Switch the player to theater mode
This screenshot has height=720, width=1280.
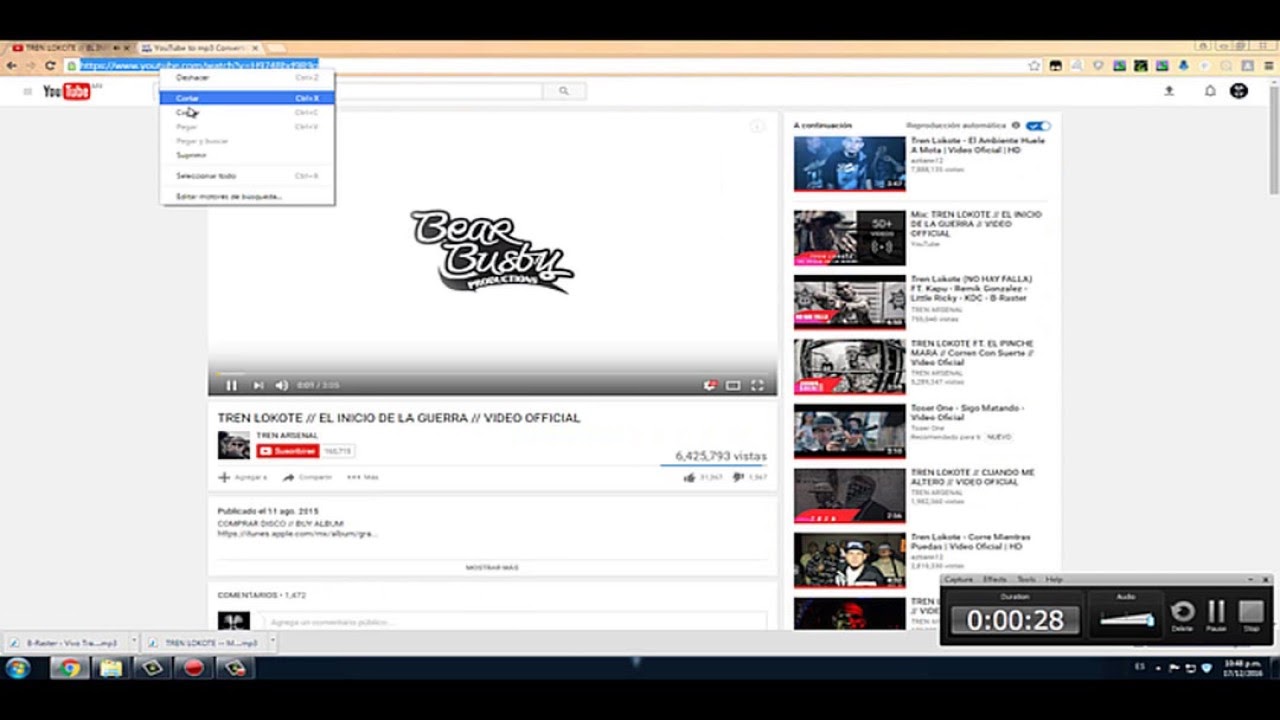click(x=733, y=385)
